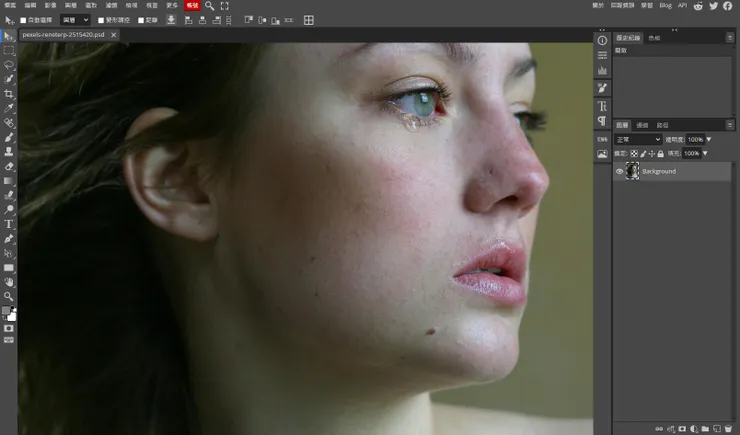Toggle lock transparent pixels icon
Image resolution: width=740 pixels, height=435 pixels.
[634, 153]
